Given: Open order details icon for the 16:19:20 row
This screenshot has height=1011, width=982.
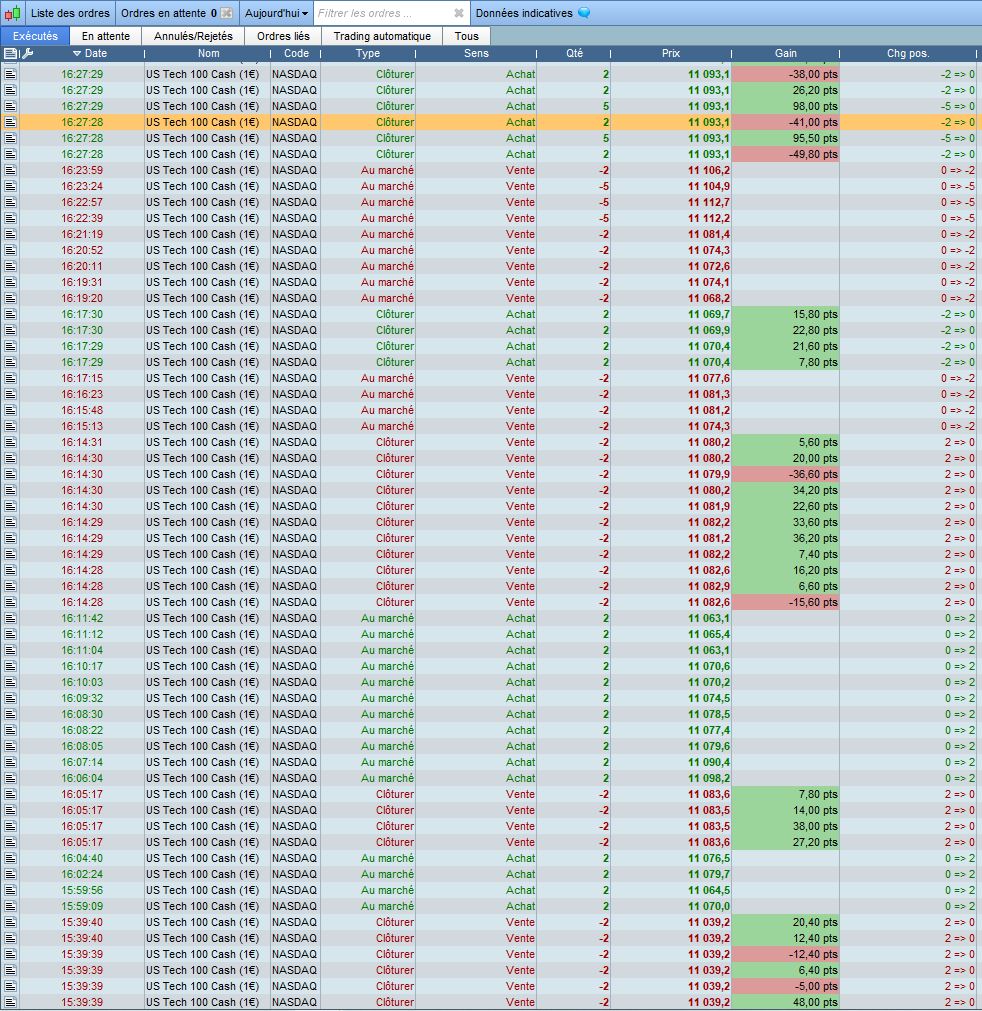Looking at the screenshot, I should coord(10,299).
